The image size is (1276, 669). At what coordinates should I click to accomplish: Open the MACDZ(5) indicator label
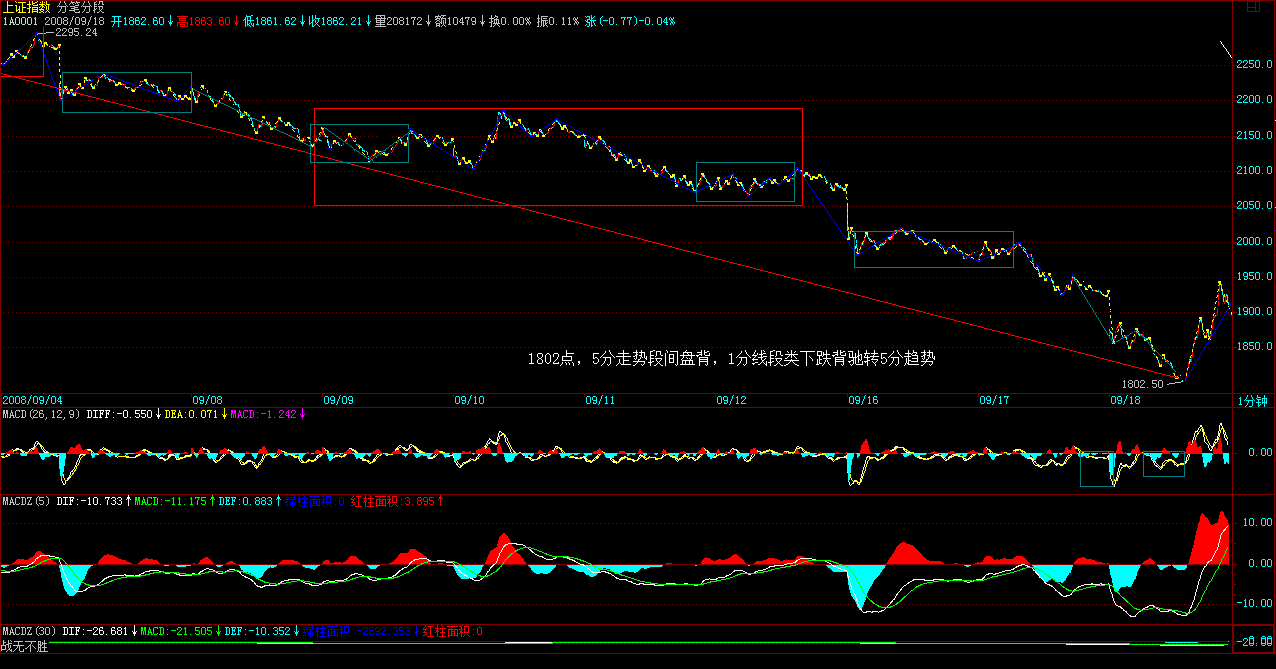(26, 501)
